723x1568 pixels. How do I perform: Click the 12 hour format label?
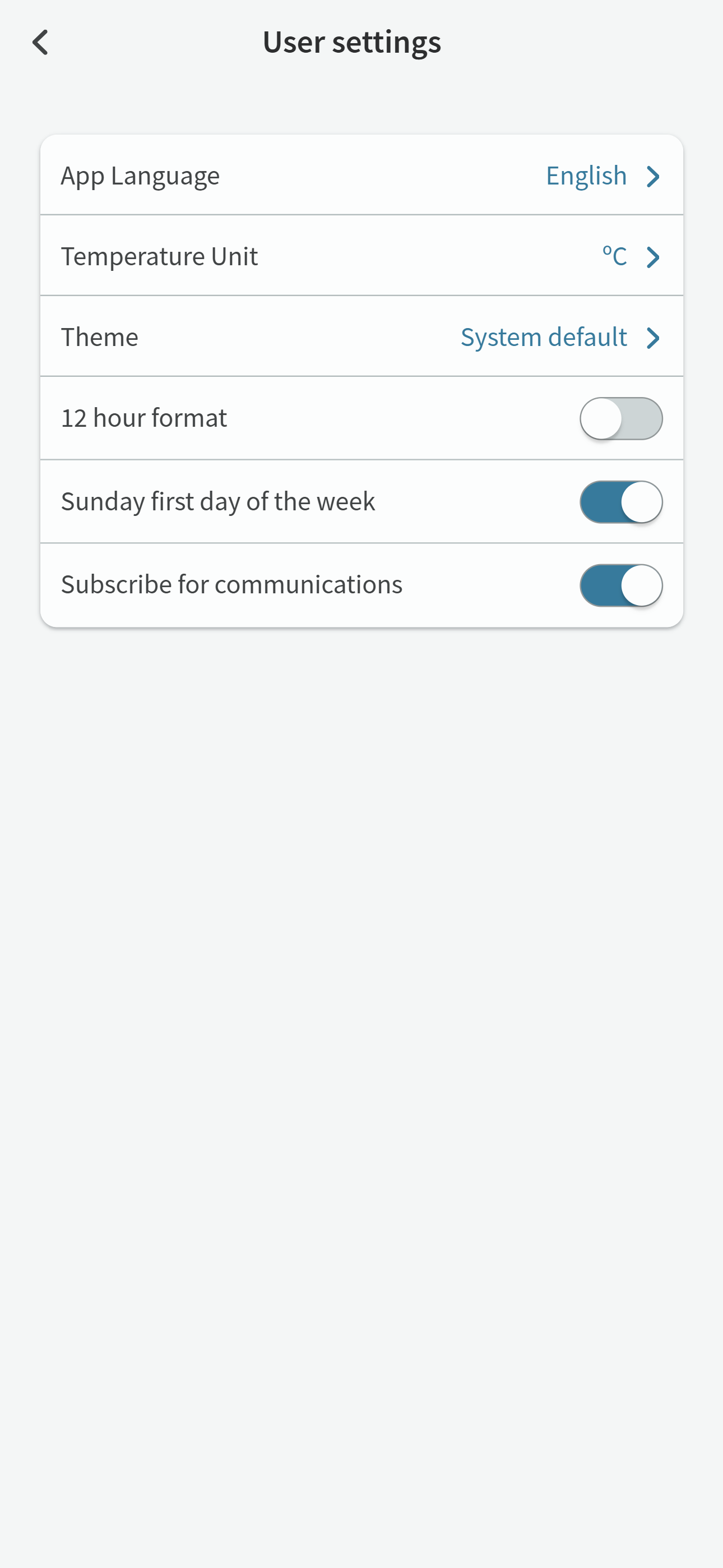tap(144, 418)
